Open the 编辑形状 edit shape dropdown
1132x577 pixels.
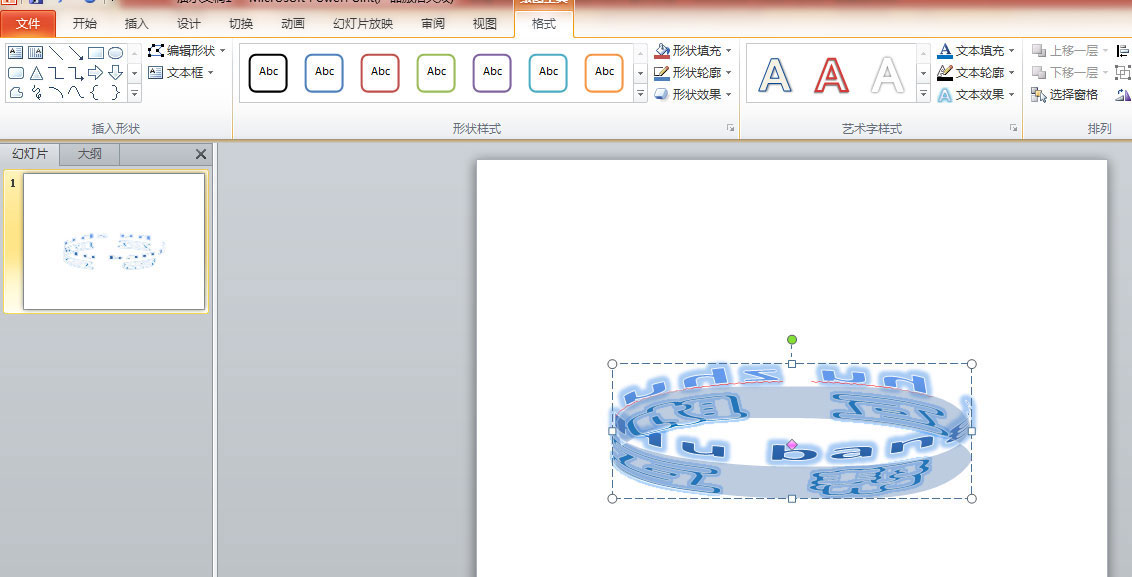pos(187,50)
